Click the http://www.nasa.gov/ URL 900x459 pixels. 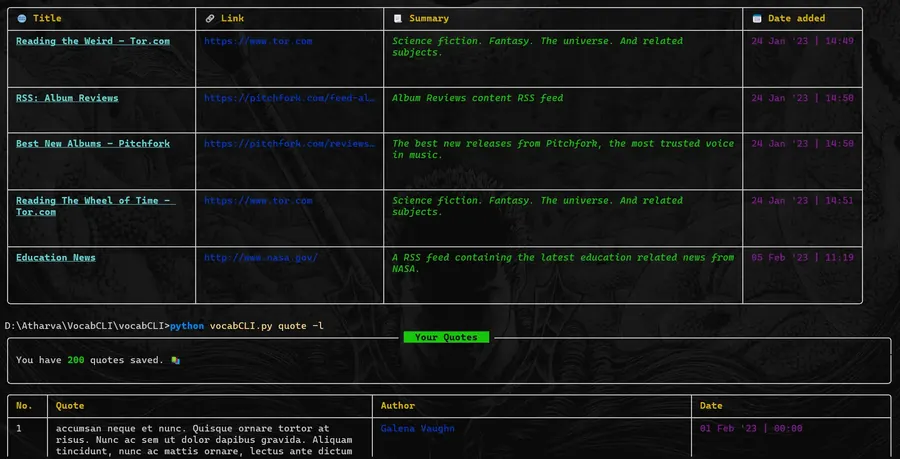tap(261, 258)
